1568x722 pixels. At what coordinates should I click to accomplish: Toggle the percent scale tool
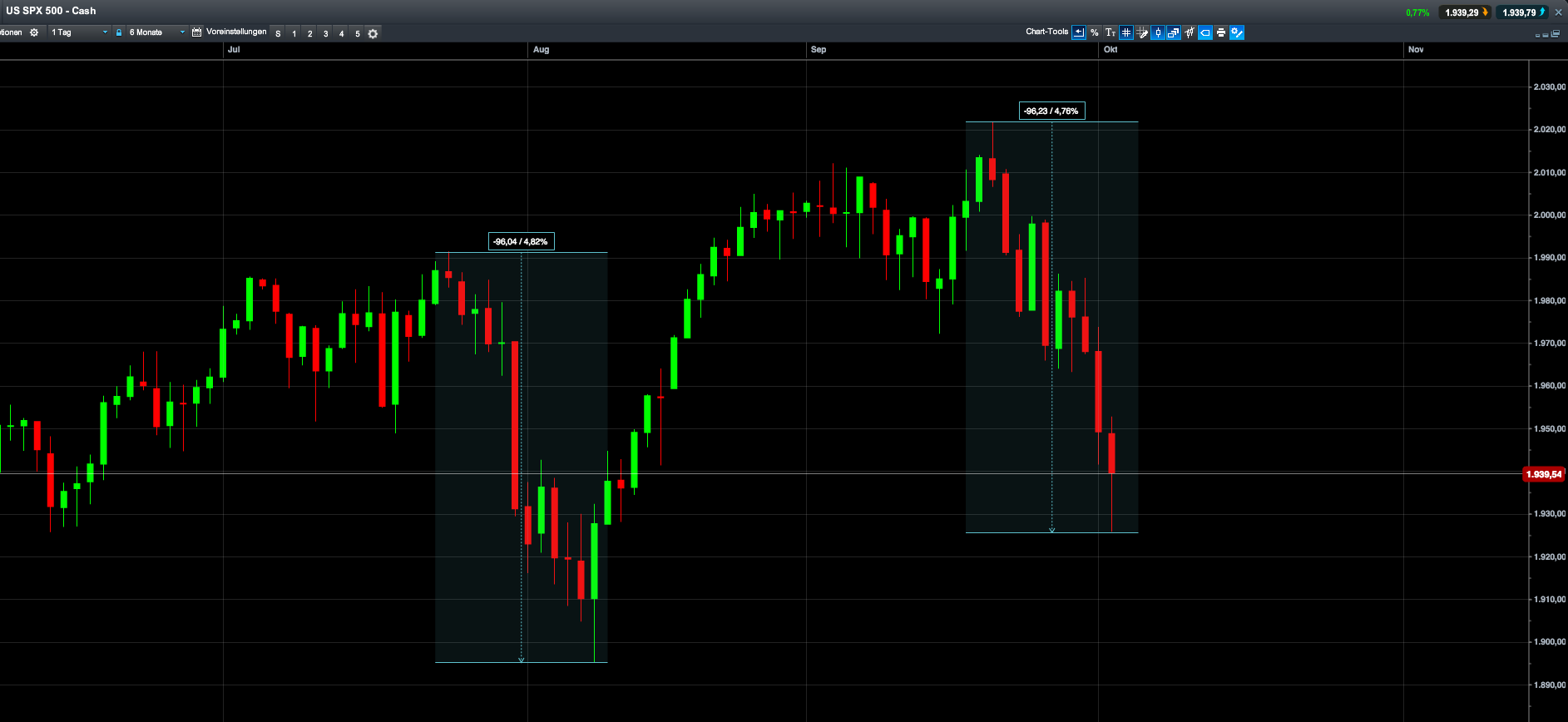tap(1095, 32)
